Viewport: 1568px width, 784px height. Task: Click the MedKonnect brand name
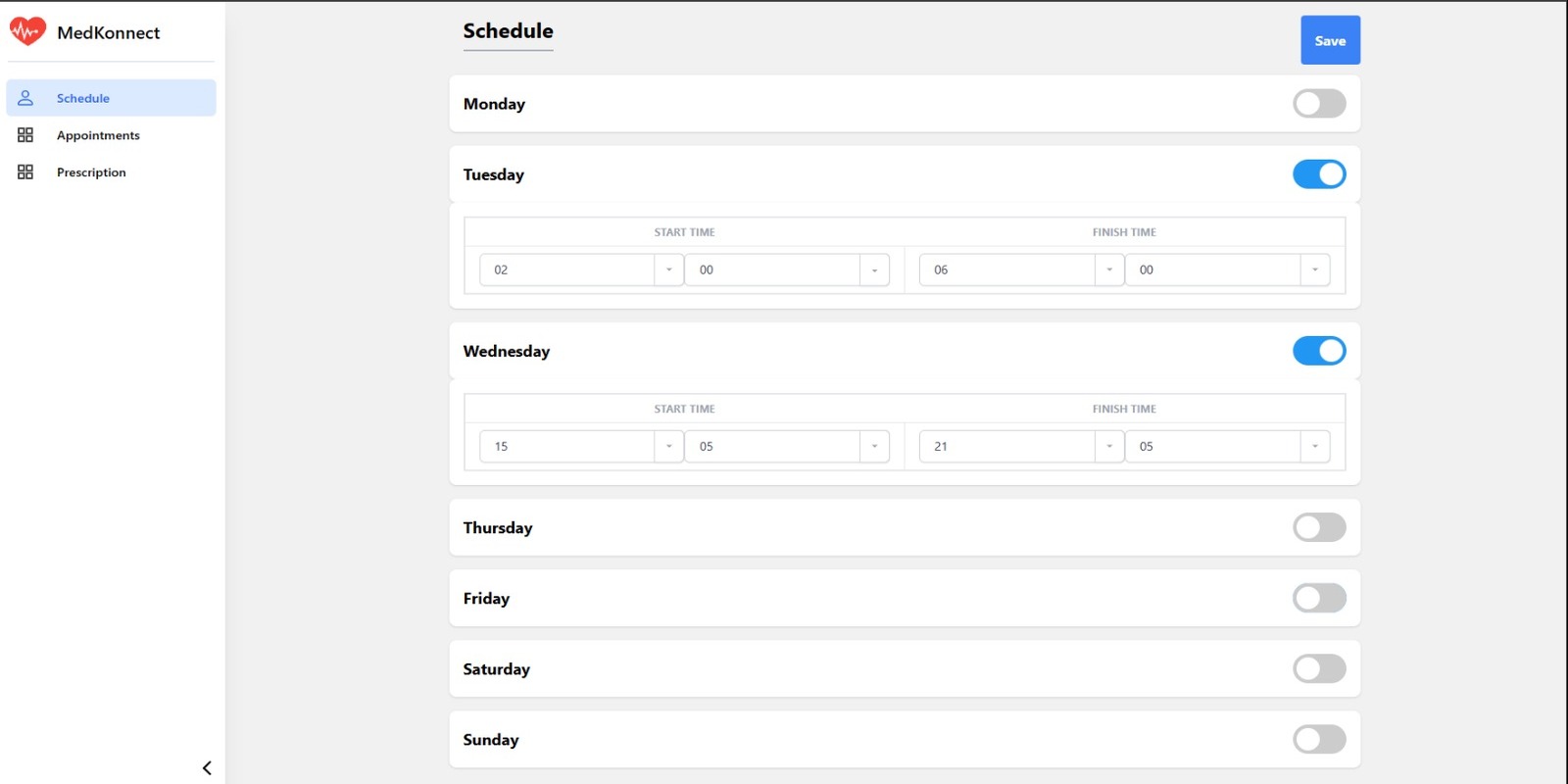coord(108,32)
